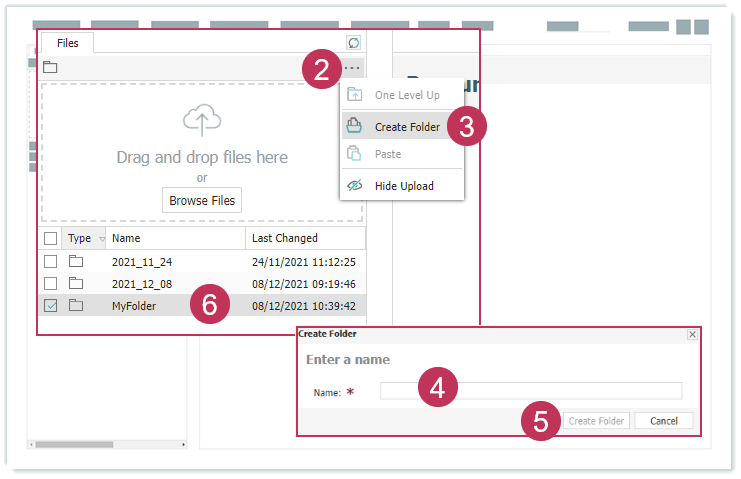This screenshot has height=479, width=741.
Task: Click the root folder icon in toolbar
Action: coord(50,68)
